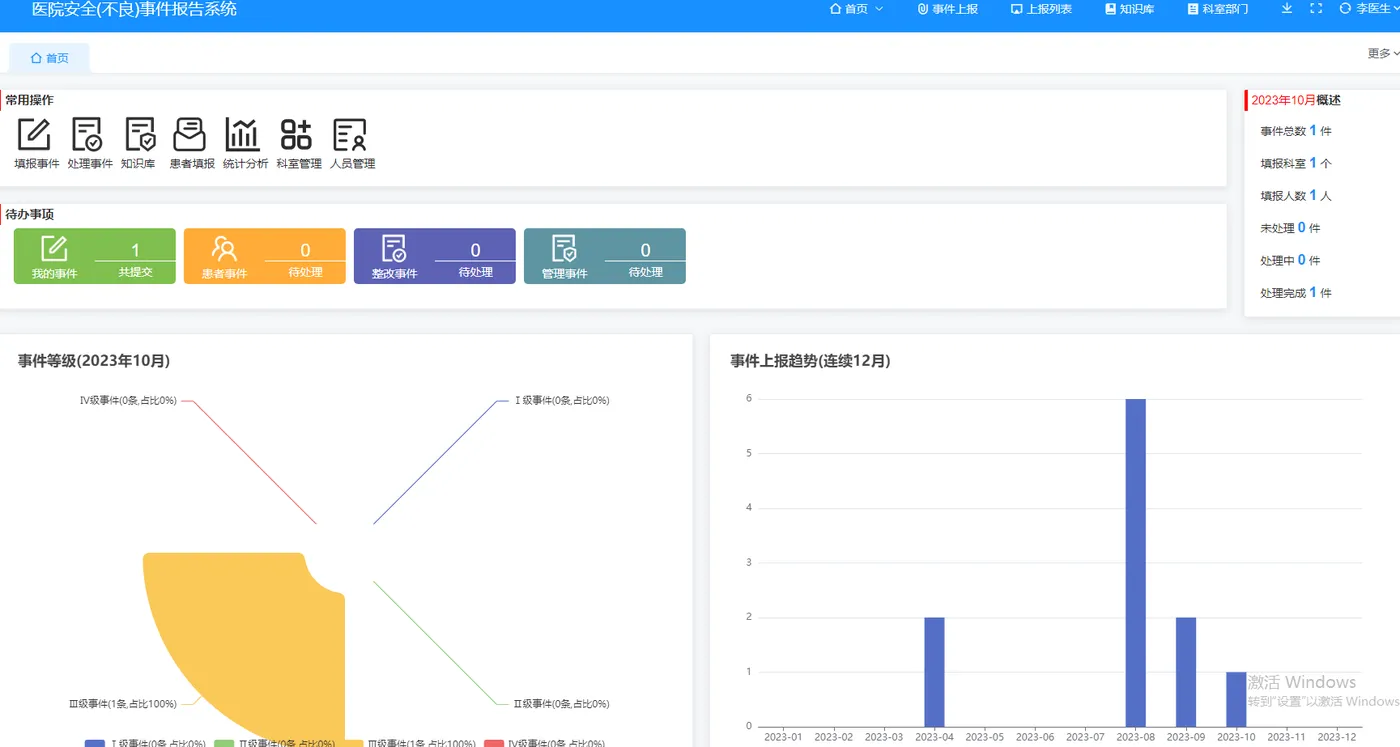Click the download icon in top bar
This screenshot has width=1400, height=747.
(x=1287, y=9)
